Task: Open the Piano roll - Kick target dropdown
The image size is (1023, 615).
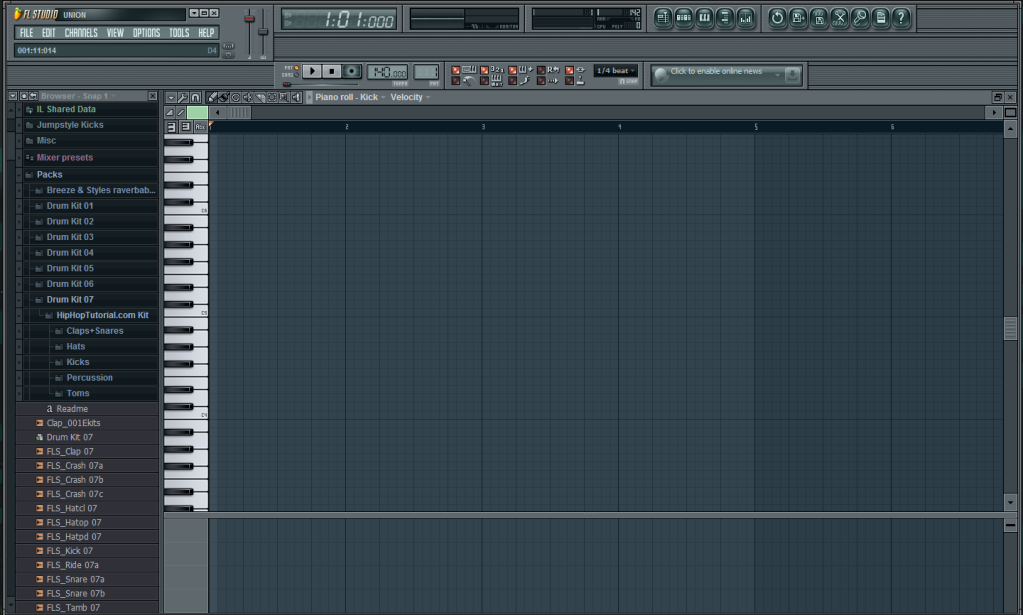Action: click(x=350, y=97)
